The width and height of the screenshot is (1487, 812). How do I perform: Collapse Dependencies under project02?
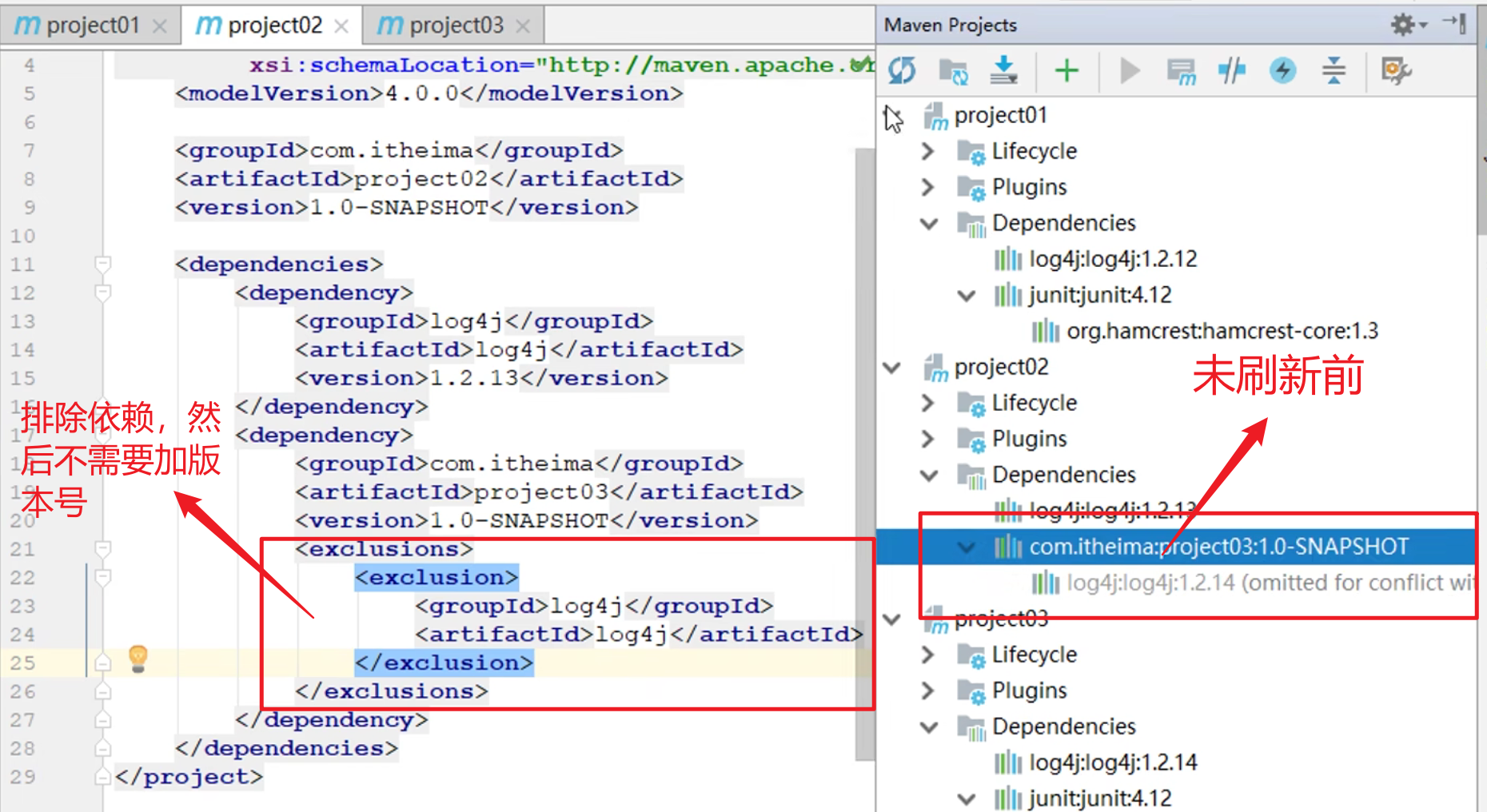coord(929,475)
